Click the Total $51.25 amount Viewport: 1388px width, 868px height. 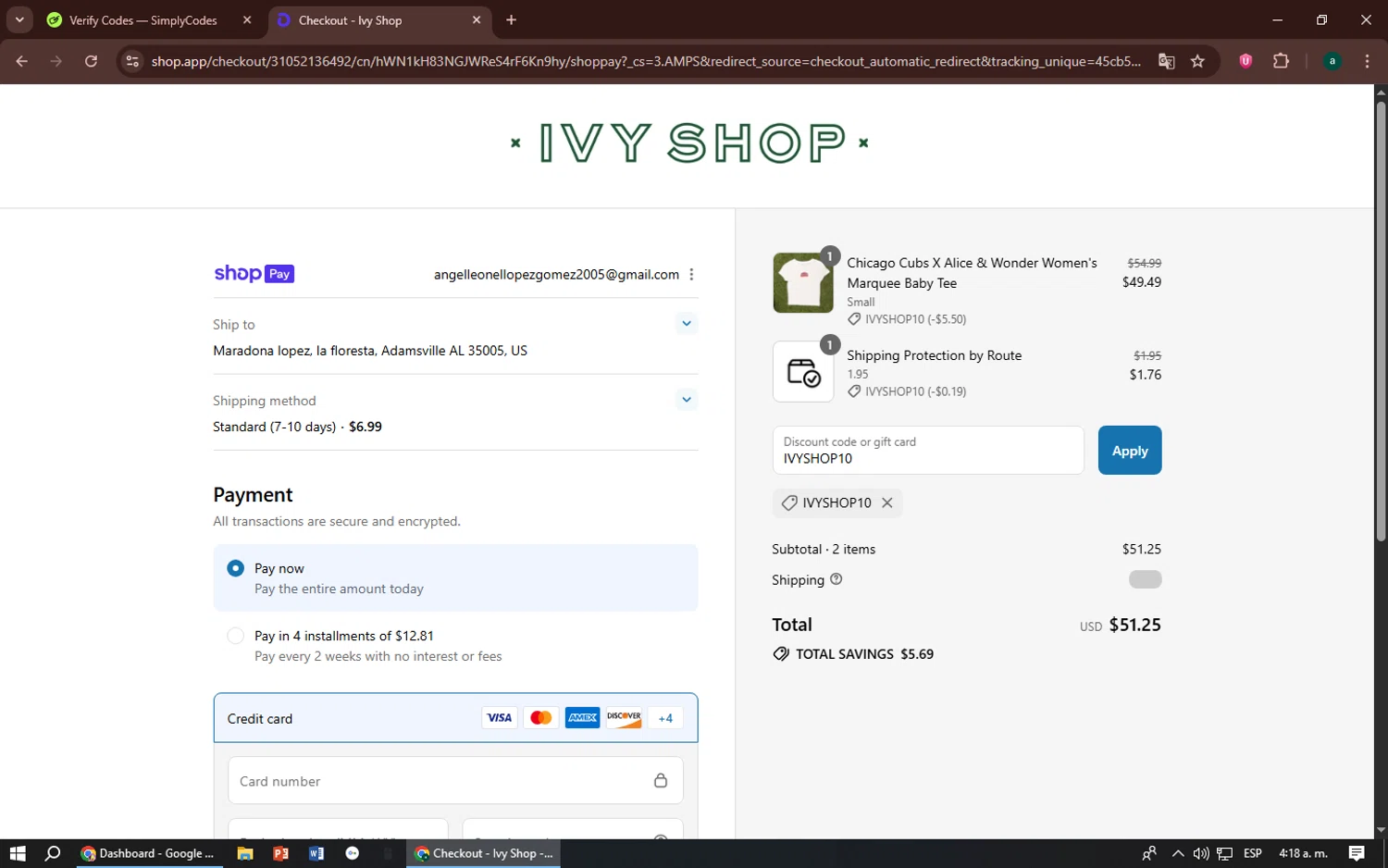pos(1135,625)
